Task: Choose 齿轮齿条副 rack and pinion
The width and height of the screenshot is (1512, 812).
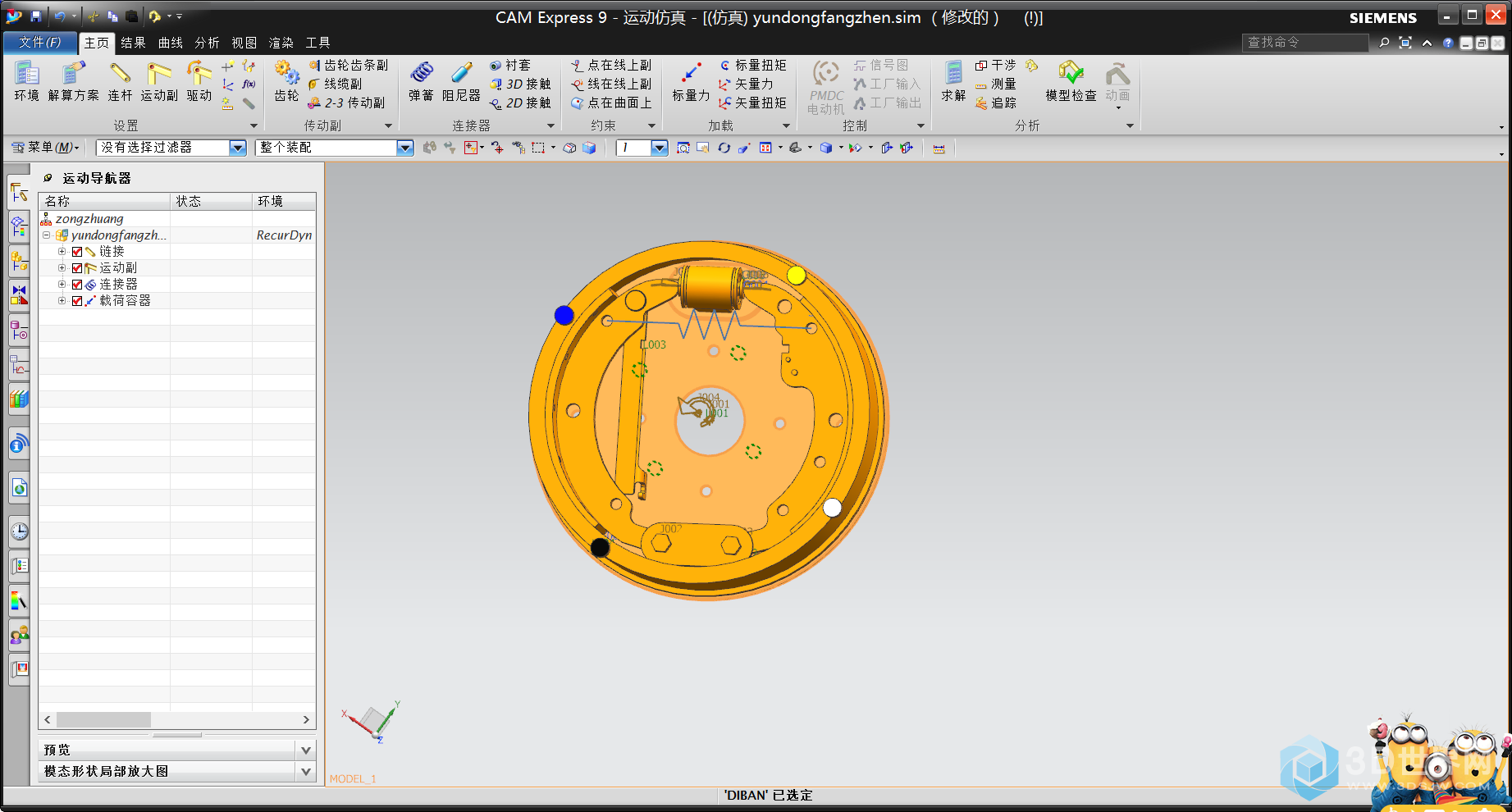Action: coord(348,65)
